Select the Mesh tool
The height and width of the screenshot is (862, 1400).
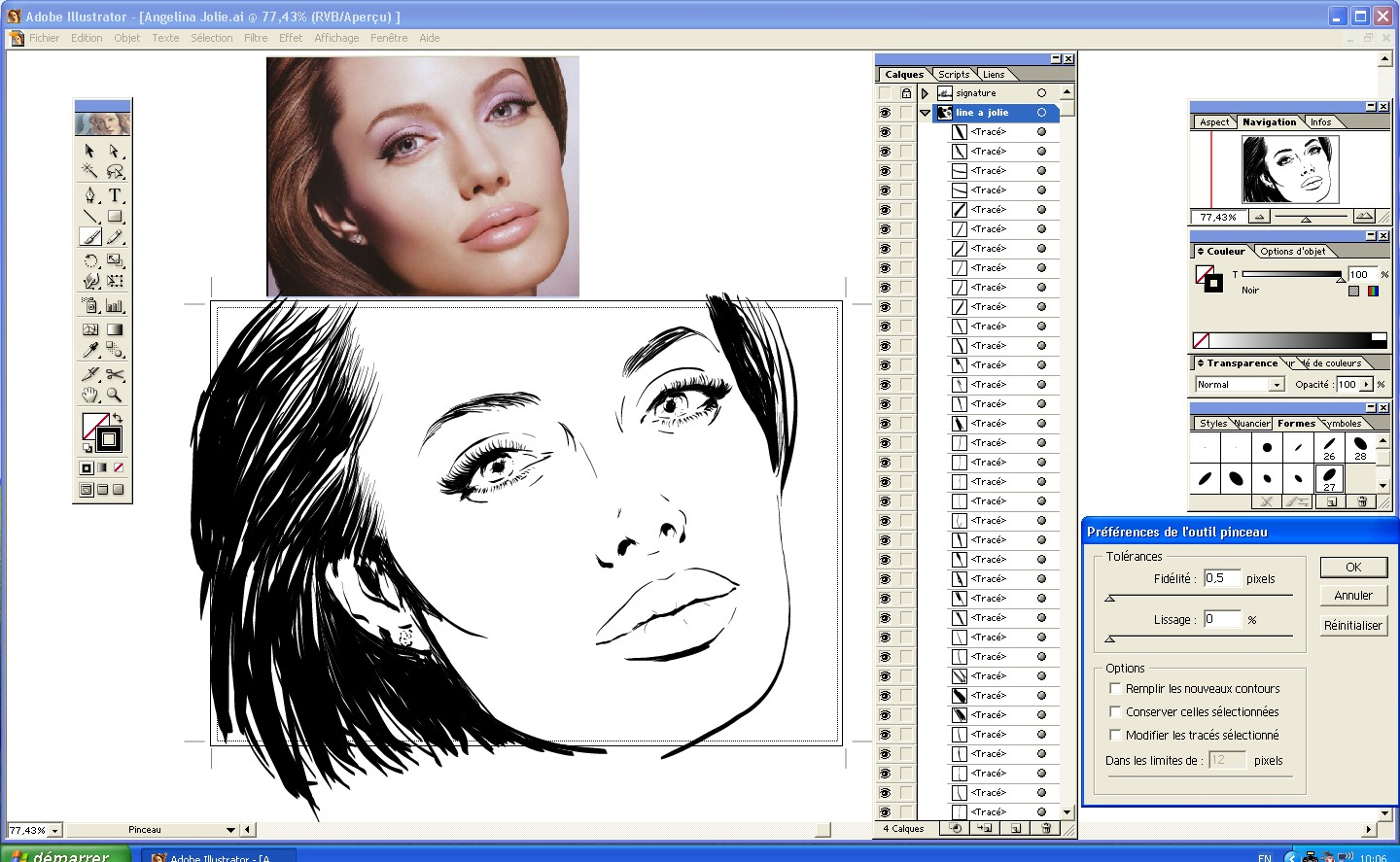point(90,329)
